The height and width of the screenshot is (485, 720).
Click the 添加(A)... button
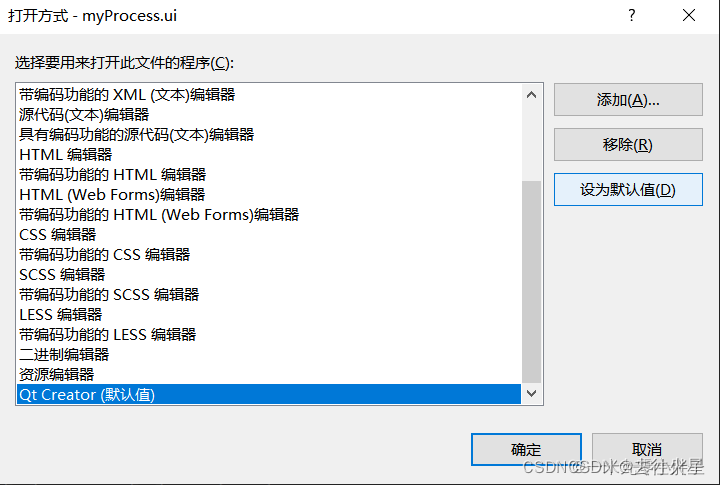(628, 100)
